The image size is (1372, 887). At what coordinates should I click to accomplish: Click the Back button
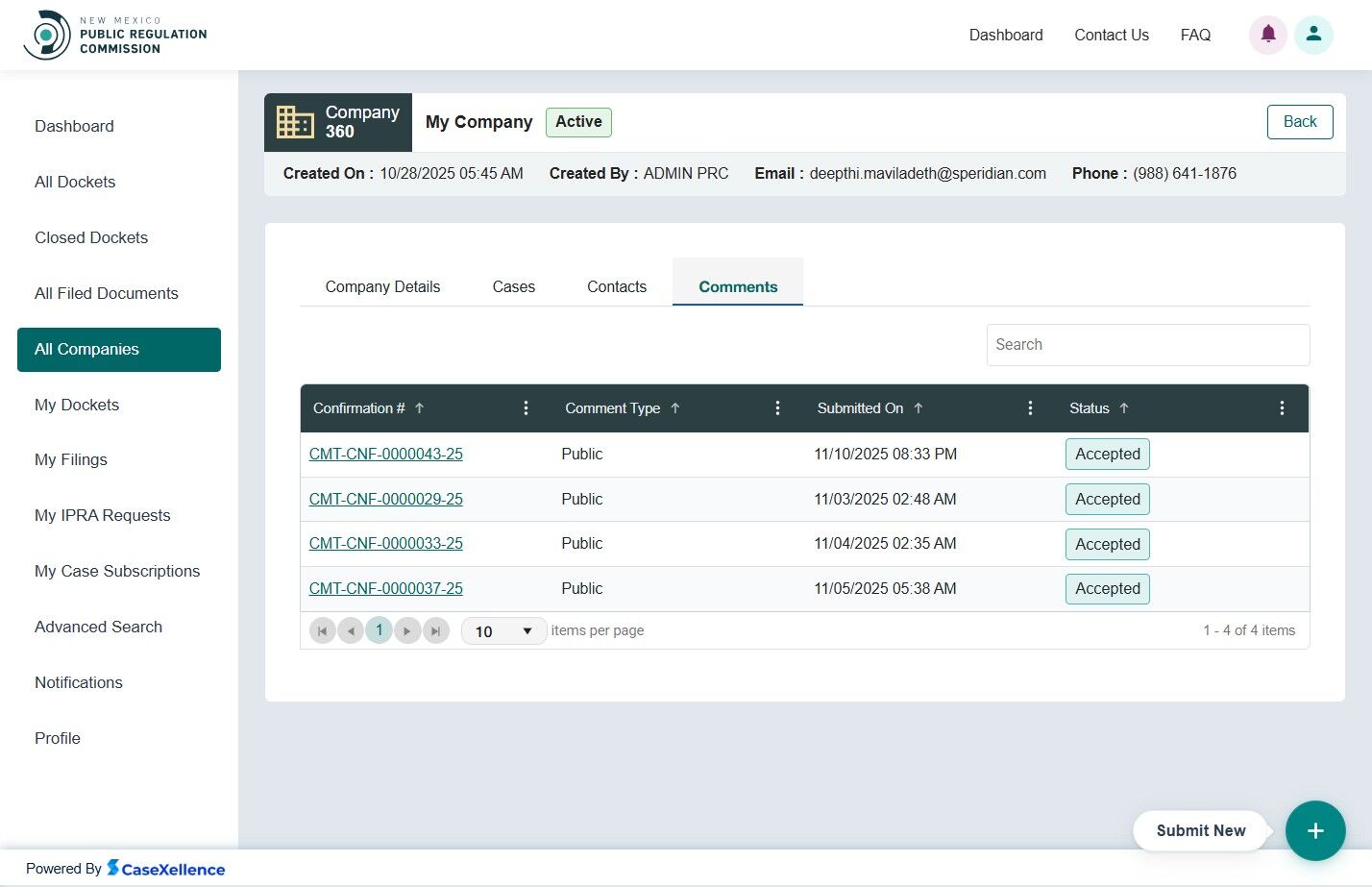1300,122
